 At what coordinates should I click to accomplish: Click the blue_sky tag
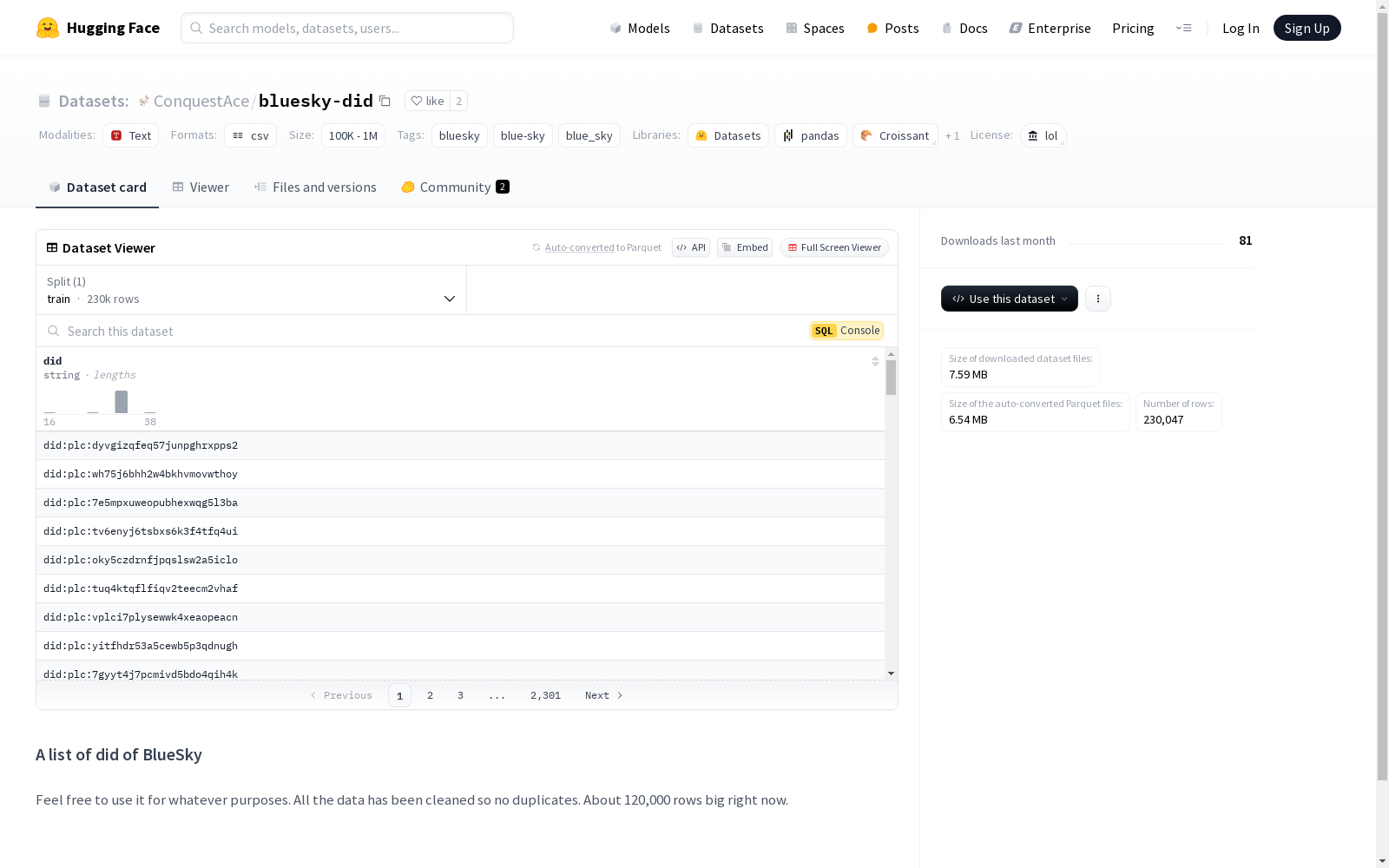(x=589, y=135)
